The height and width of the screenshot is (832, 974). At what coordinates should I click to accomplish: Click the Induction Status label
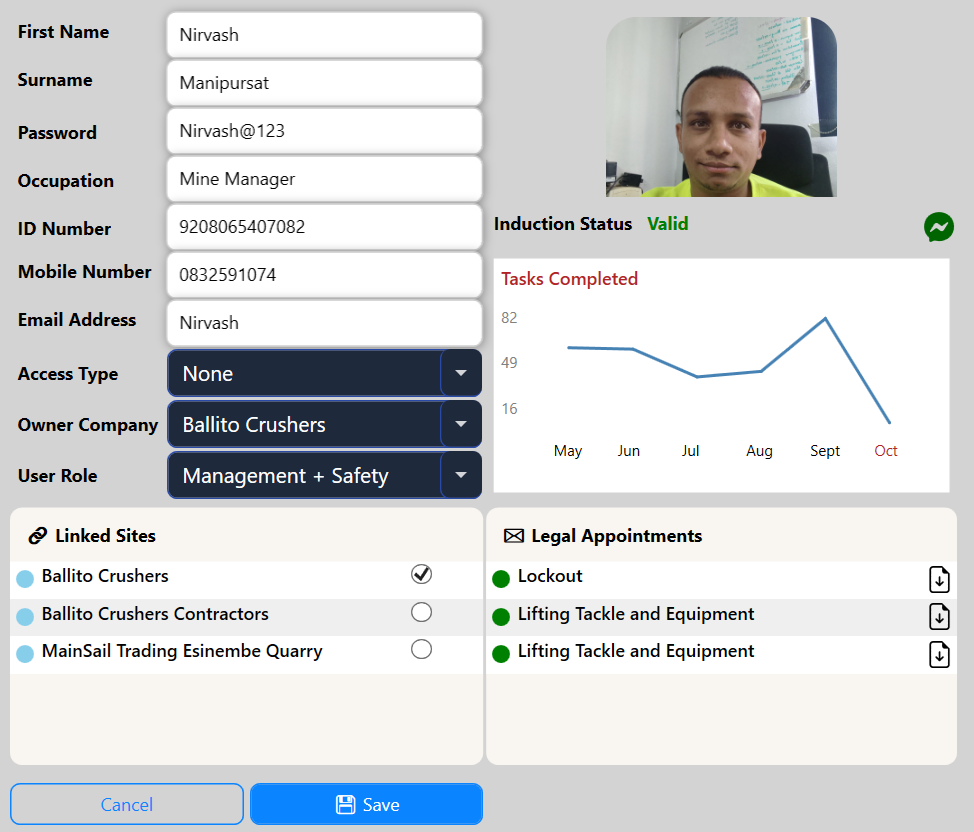pos(563,224)
